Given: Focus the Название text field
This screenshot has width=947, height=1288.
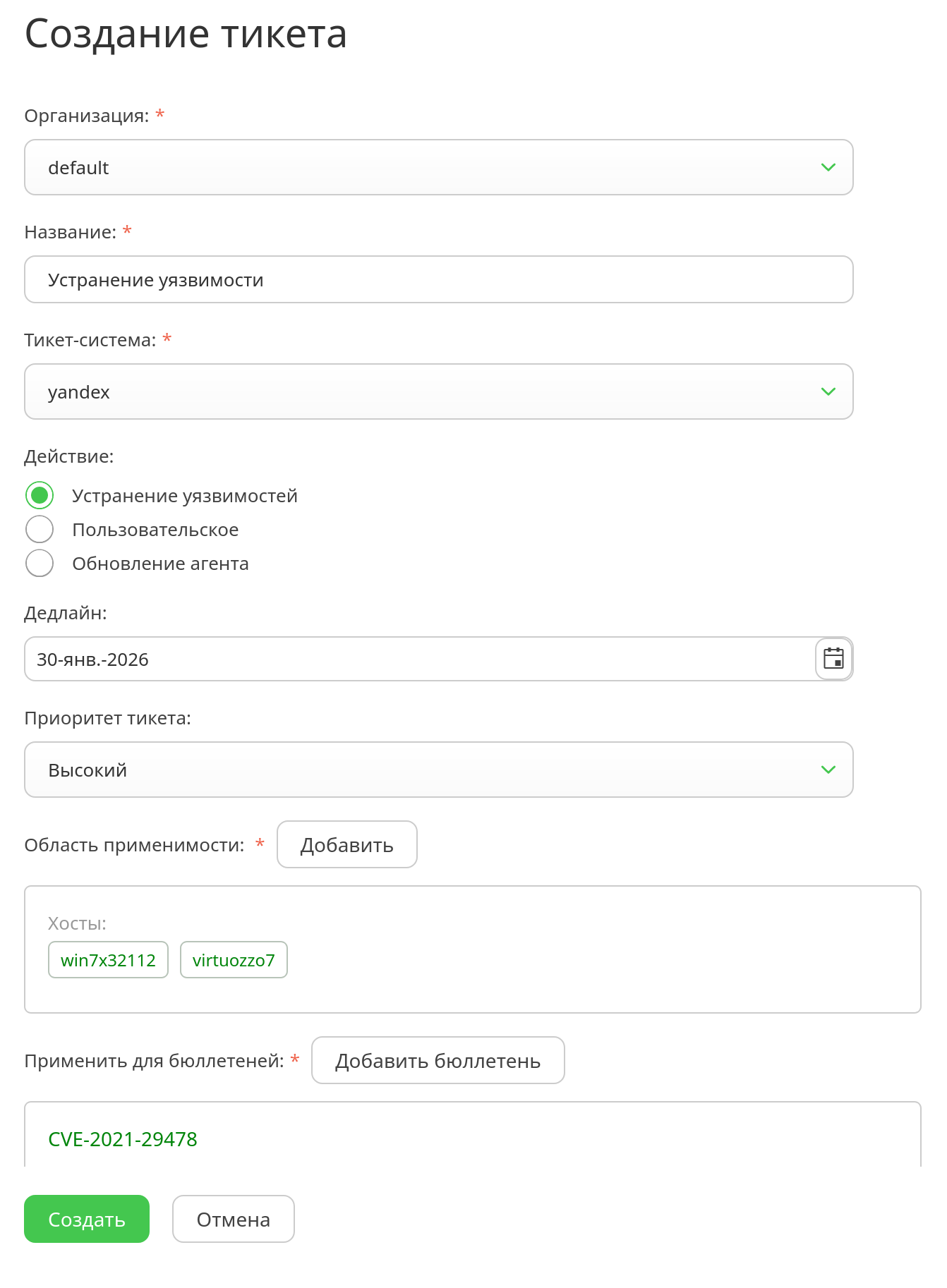Looking at the screenshot, I should [438, 280].
